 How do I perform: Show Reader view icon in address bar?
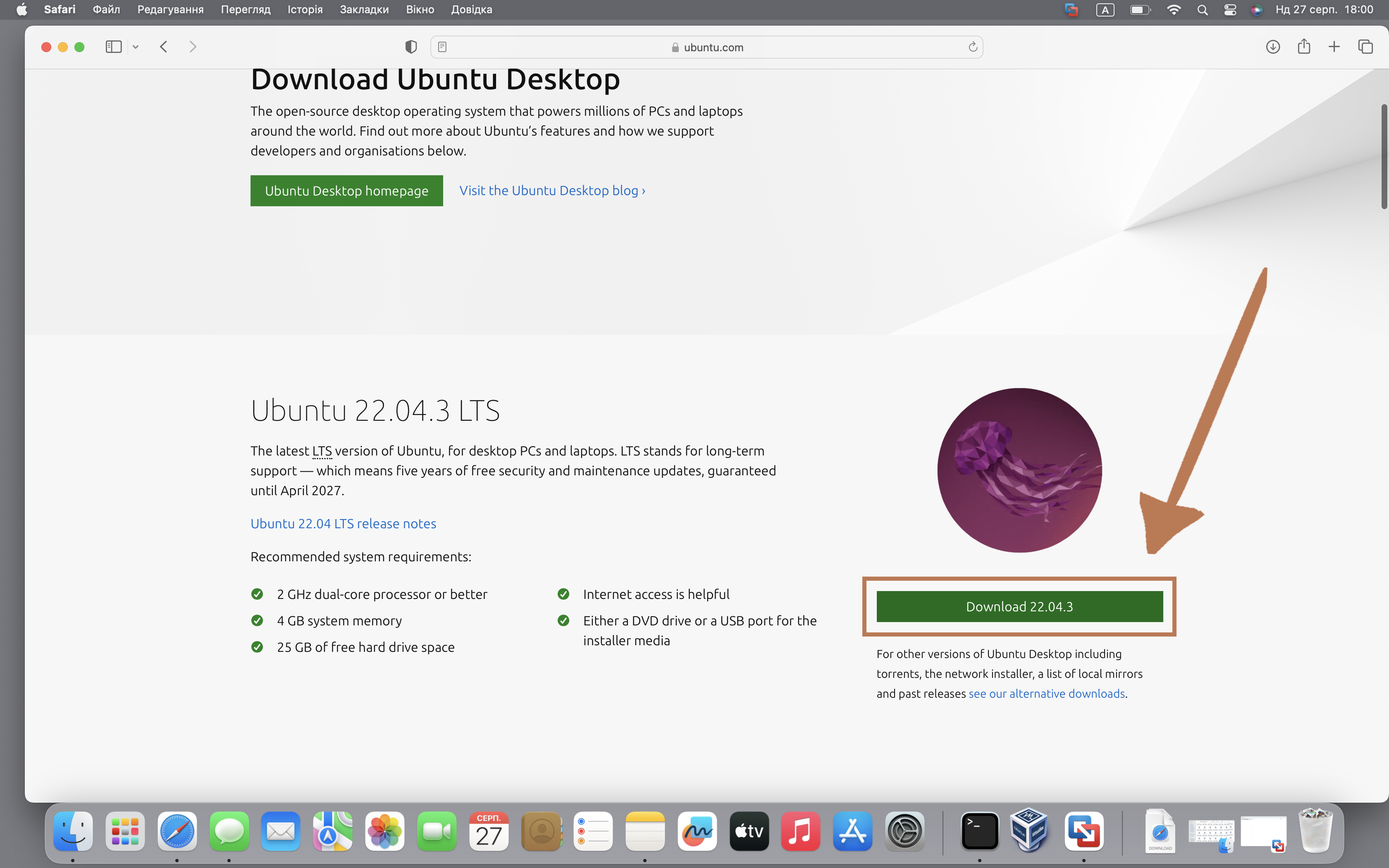[442, 47]
